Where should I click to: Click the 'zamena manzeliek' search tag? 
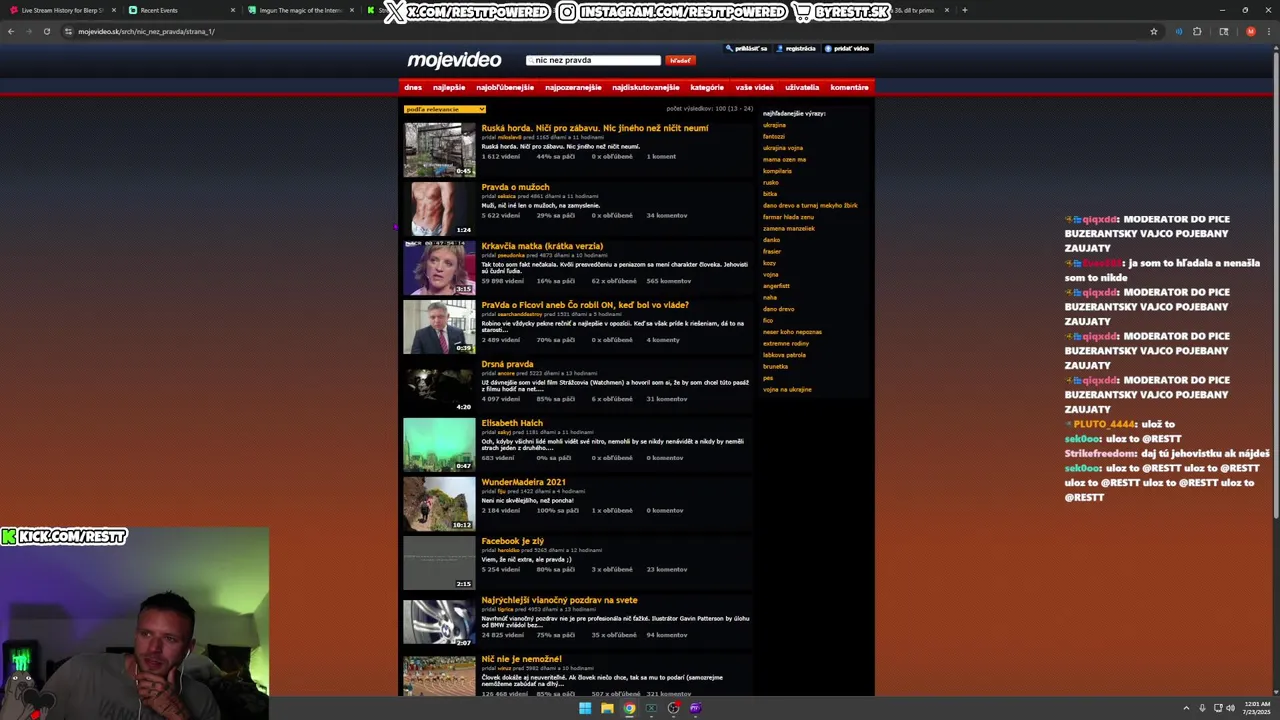point(788,228)
